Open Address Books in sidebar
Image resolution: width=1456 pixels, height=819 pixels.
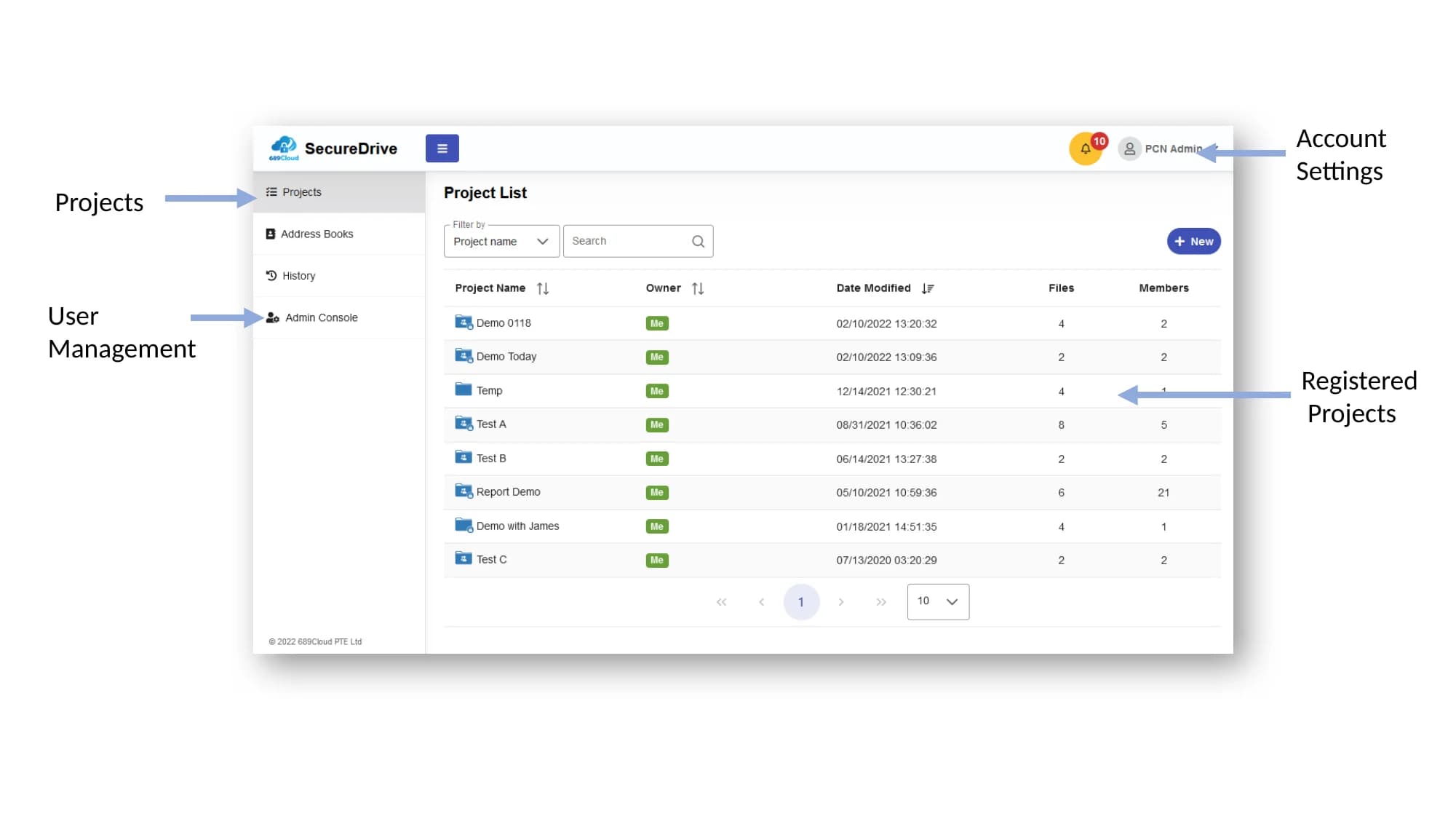pos(339,234)
